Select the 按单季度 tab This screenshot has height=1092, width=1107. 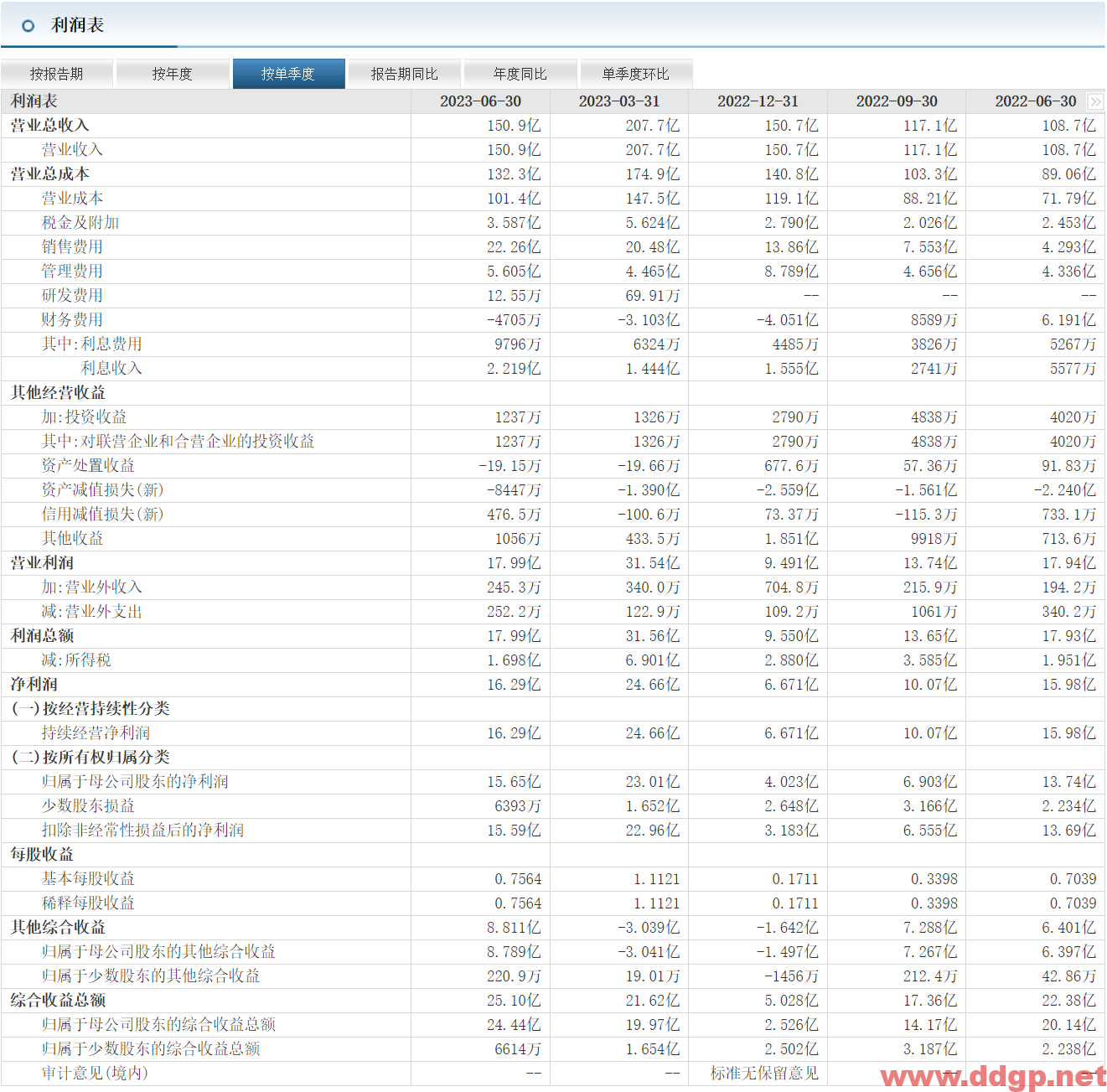pyautogui.click(x=288, y=74)
